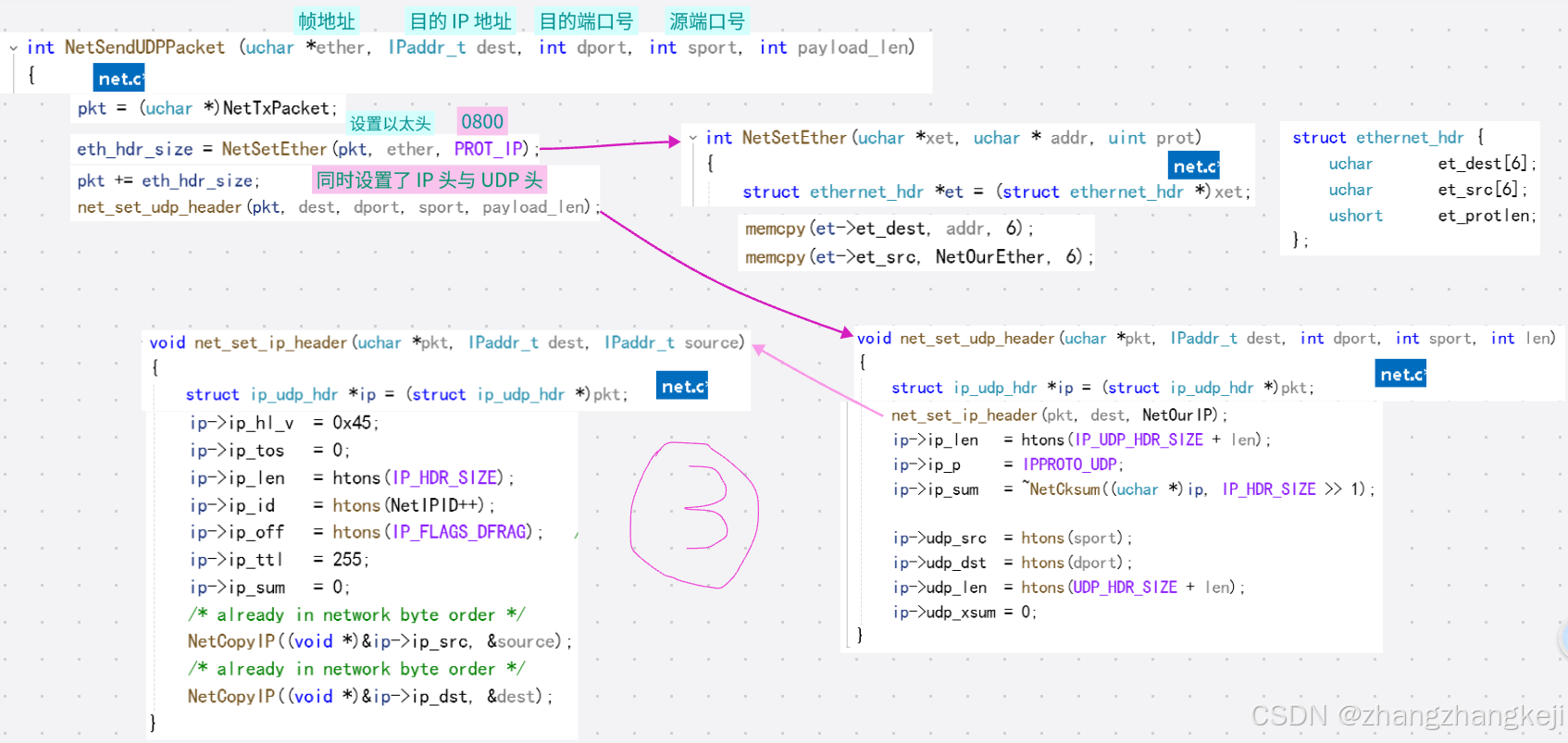Image resolution: width=1568 pixels, height=743 pixels.
Task: Click ip->udp_dst = htons(dport) line
Action: point(1012,563)
